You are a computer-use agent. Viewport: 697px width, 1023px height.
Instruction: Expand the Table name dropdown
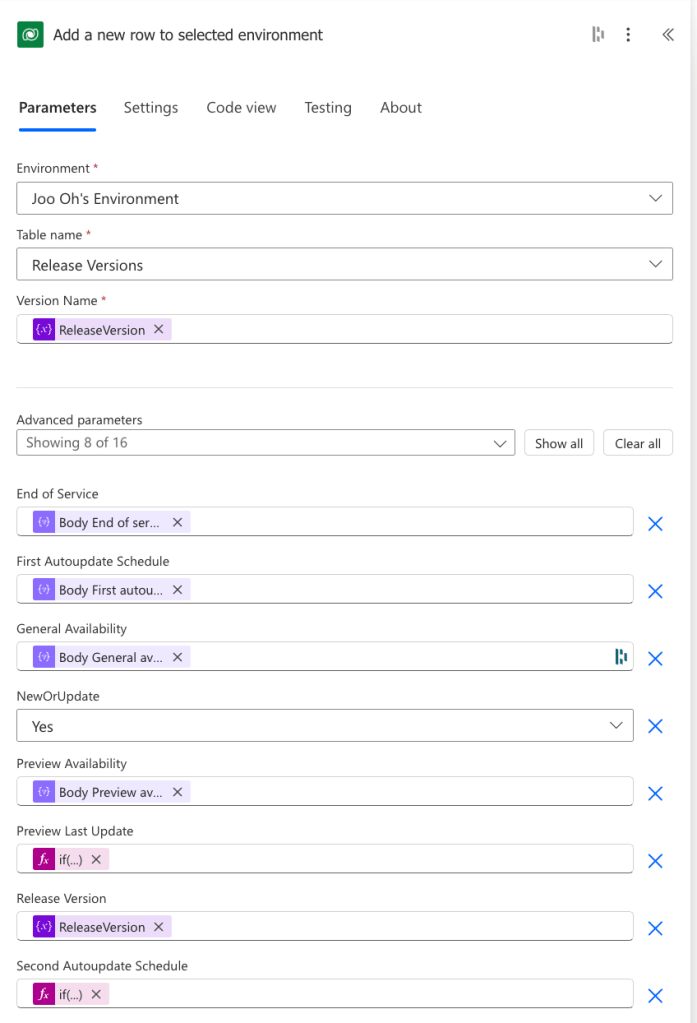coord(344,265)
